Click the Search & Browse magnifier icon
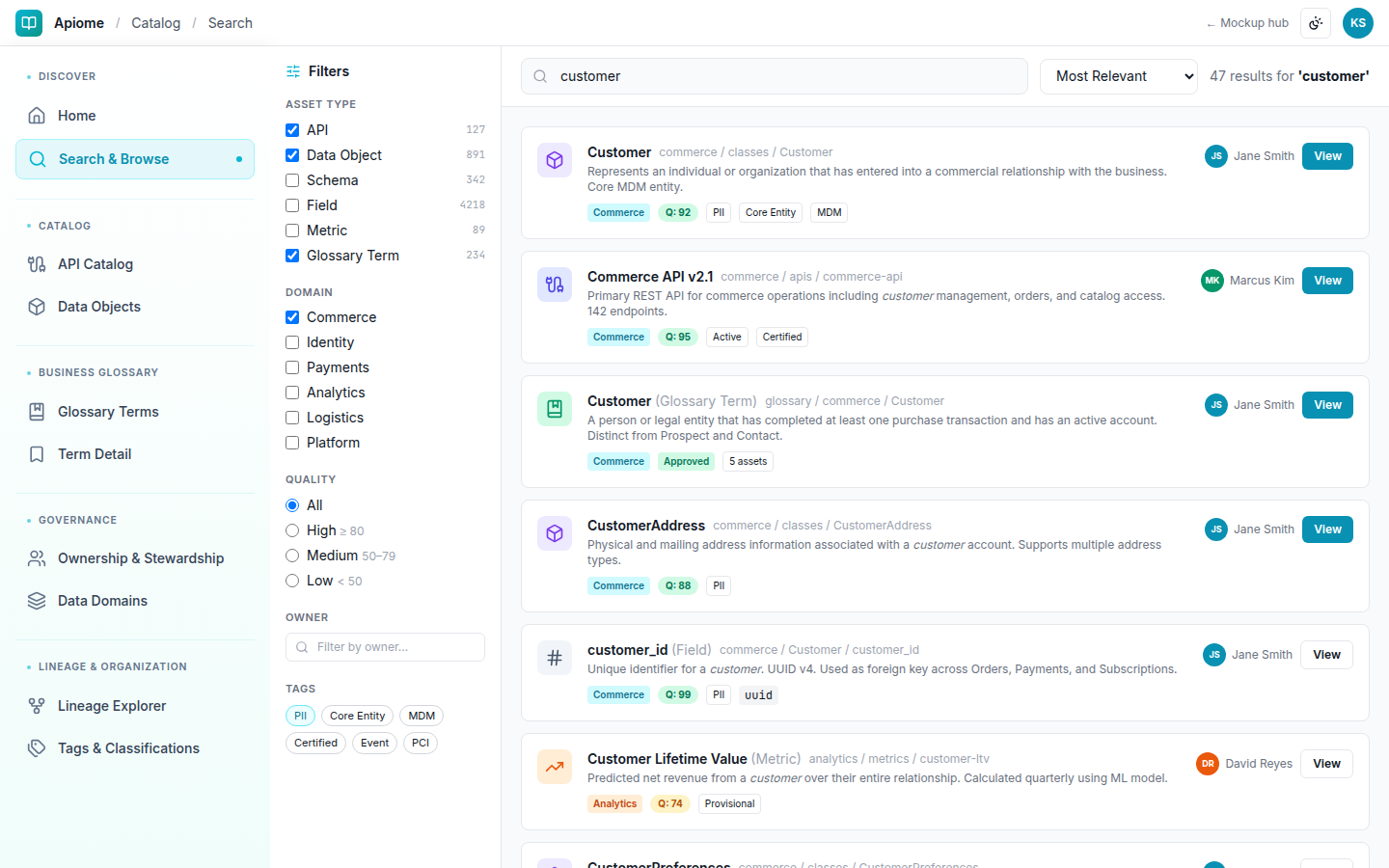 click(38, 159)
